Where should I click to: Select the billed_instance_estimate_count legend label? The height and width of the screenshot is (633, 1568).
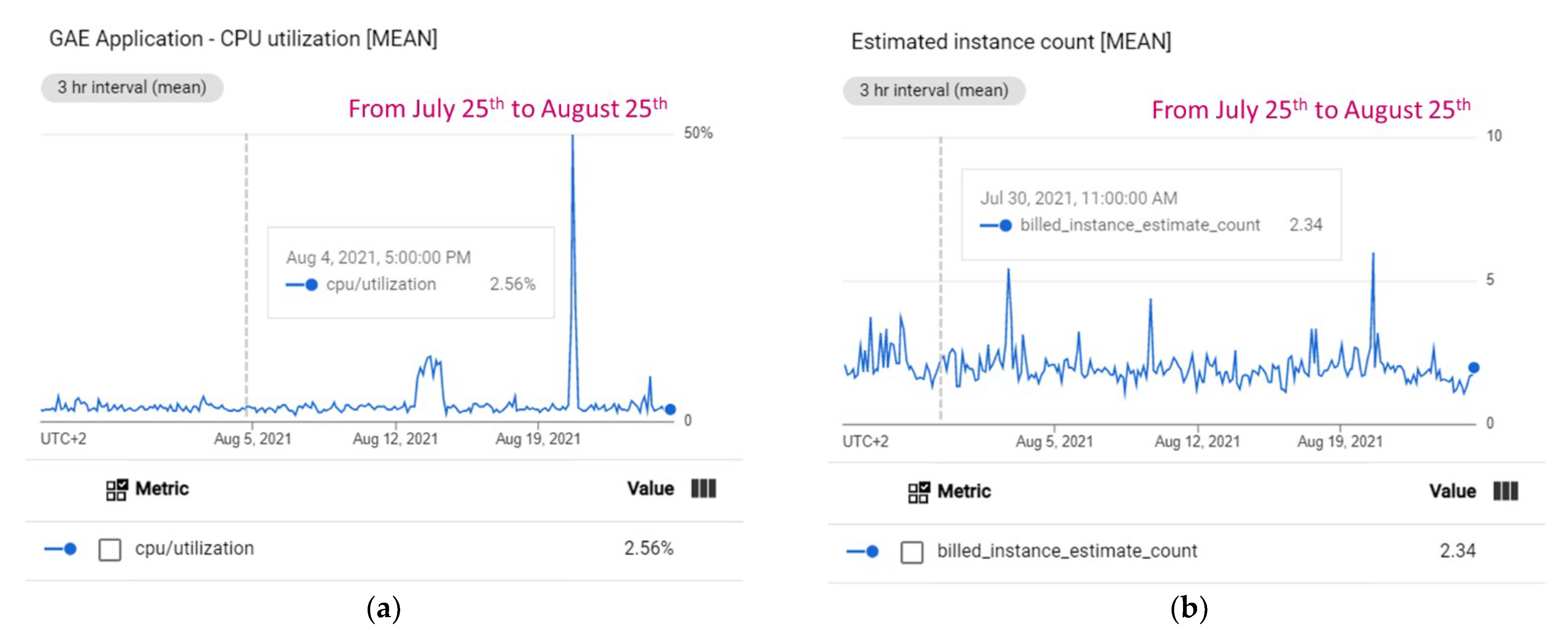(x=1066, y=551)
